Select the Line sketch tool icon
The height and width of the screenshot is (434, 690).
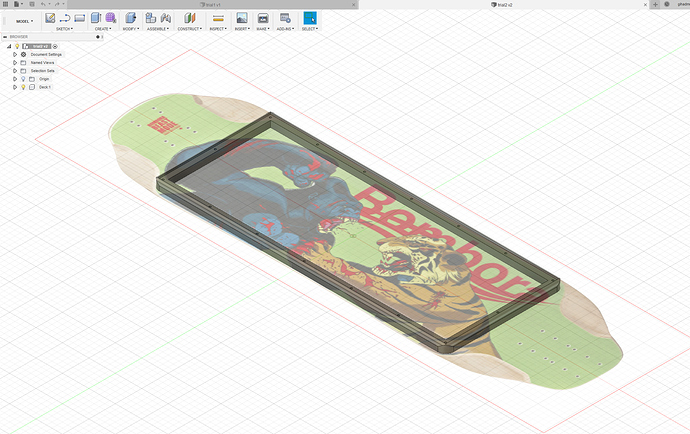pyautogui.click(x=66, y=18)
